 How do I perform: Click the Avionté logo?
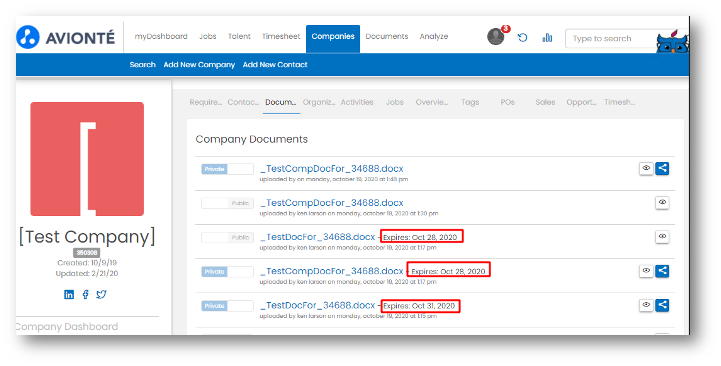pos(65,37)
